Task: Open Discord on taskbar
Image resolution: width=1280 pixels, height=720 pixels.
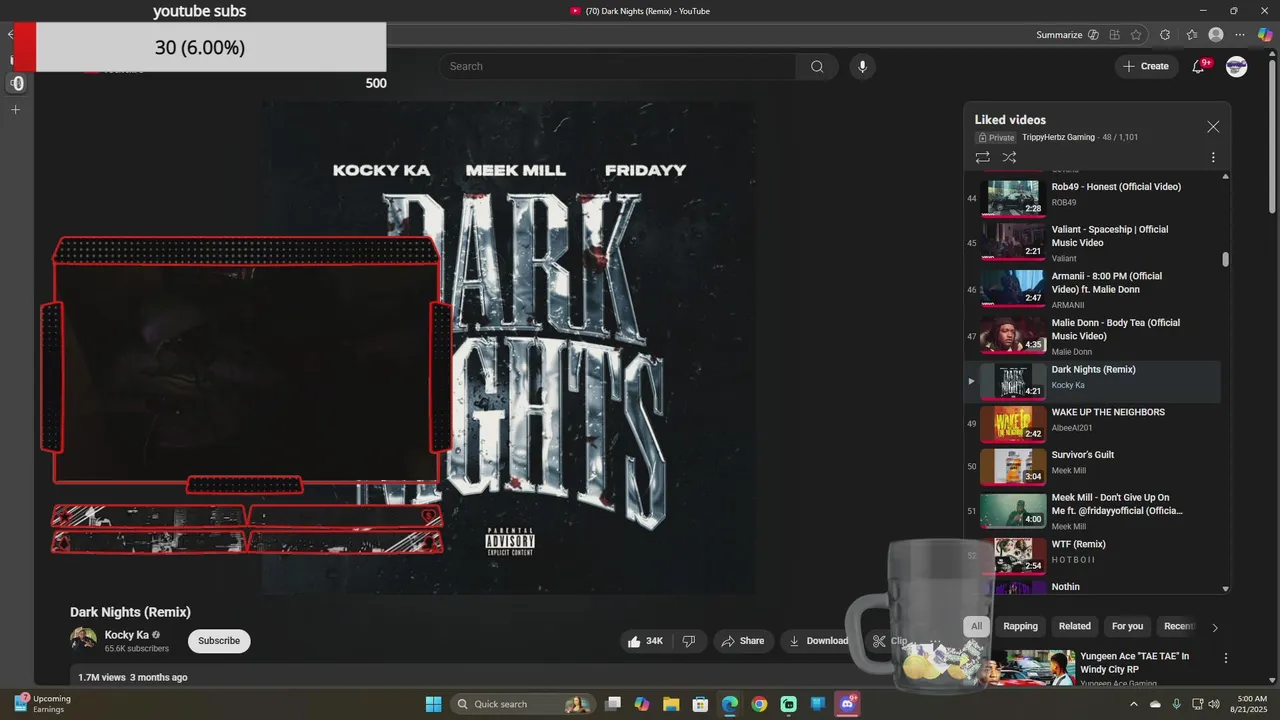Action: point(848,704)
